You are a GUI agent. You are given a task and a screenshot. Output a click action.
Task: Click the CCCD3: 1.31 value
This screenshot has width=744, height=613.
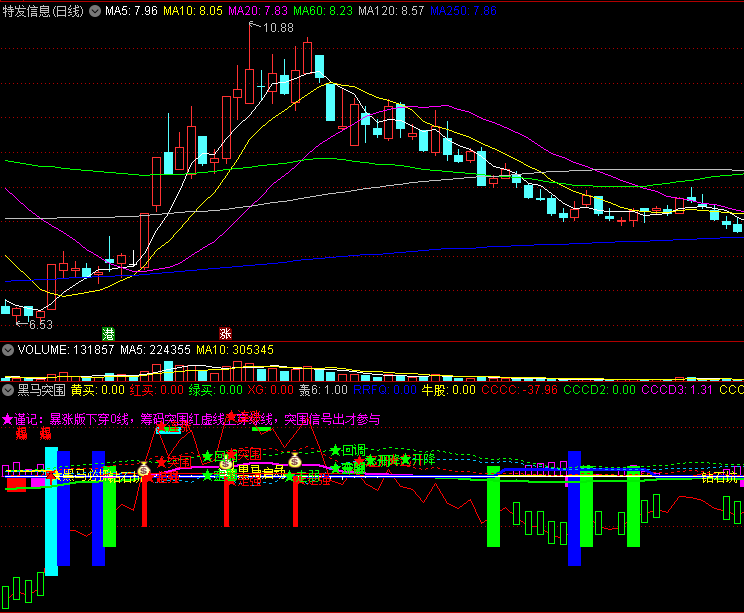click(677, 390)
